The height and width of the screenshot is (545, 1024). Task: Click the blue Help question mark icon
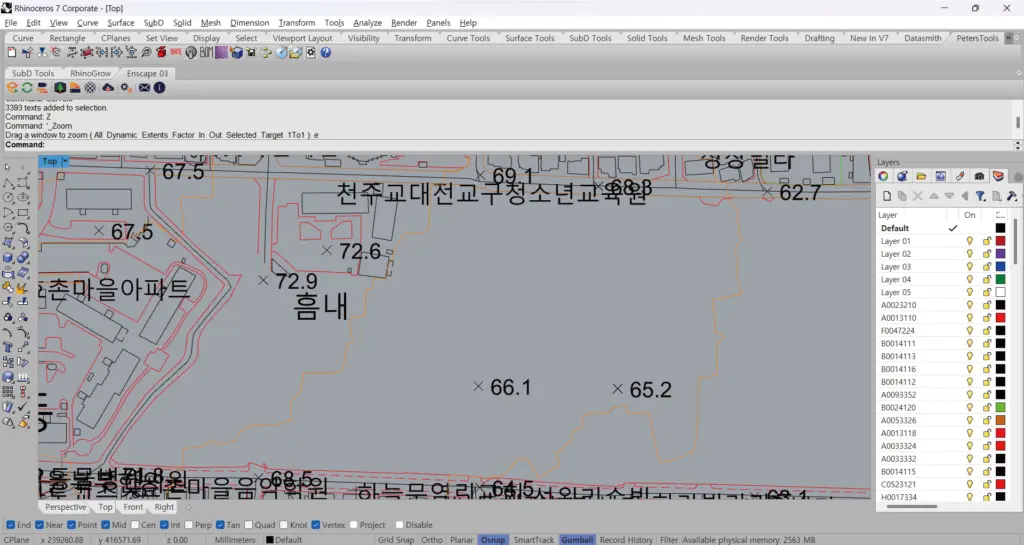pyautogui.click(x=326, y=52)
